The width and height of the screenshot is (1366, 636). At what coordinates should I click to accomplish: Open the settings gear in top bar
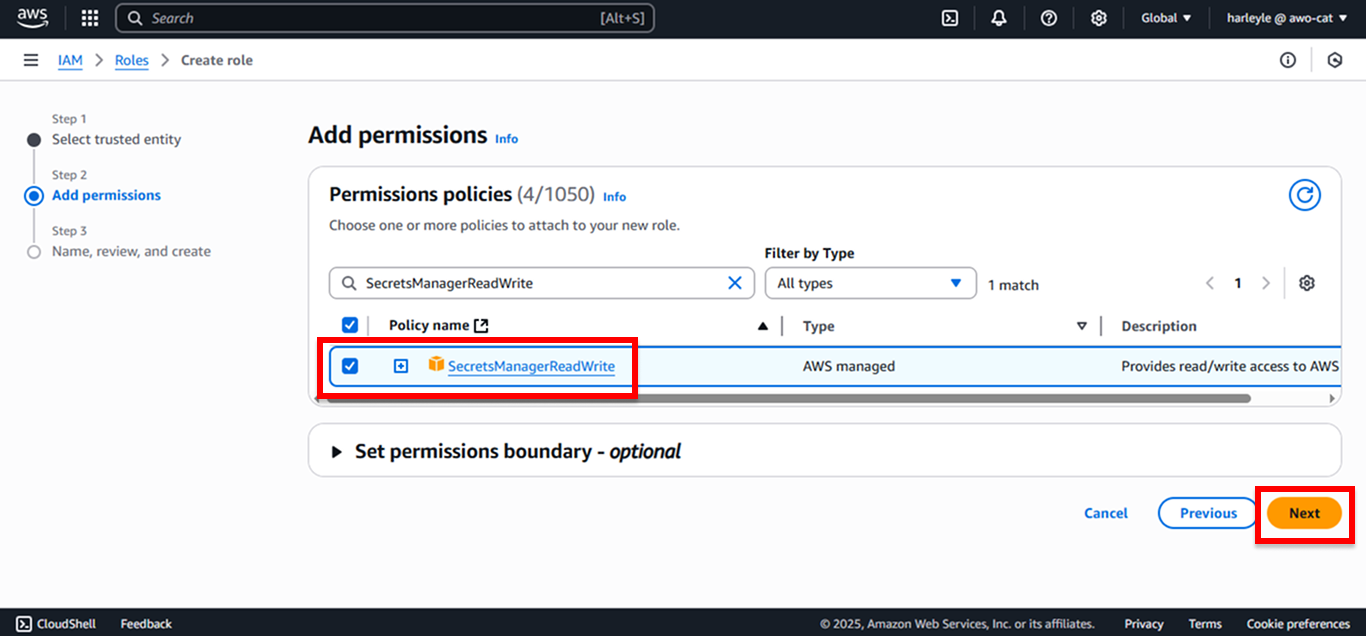[1098, 18]
